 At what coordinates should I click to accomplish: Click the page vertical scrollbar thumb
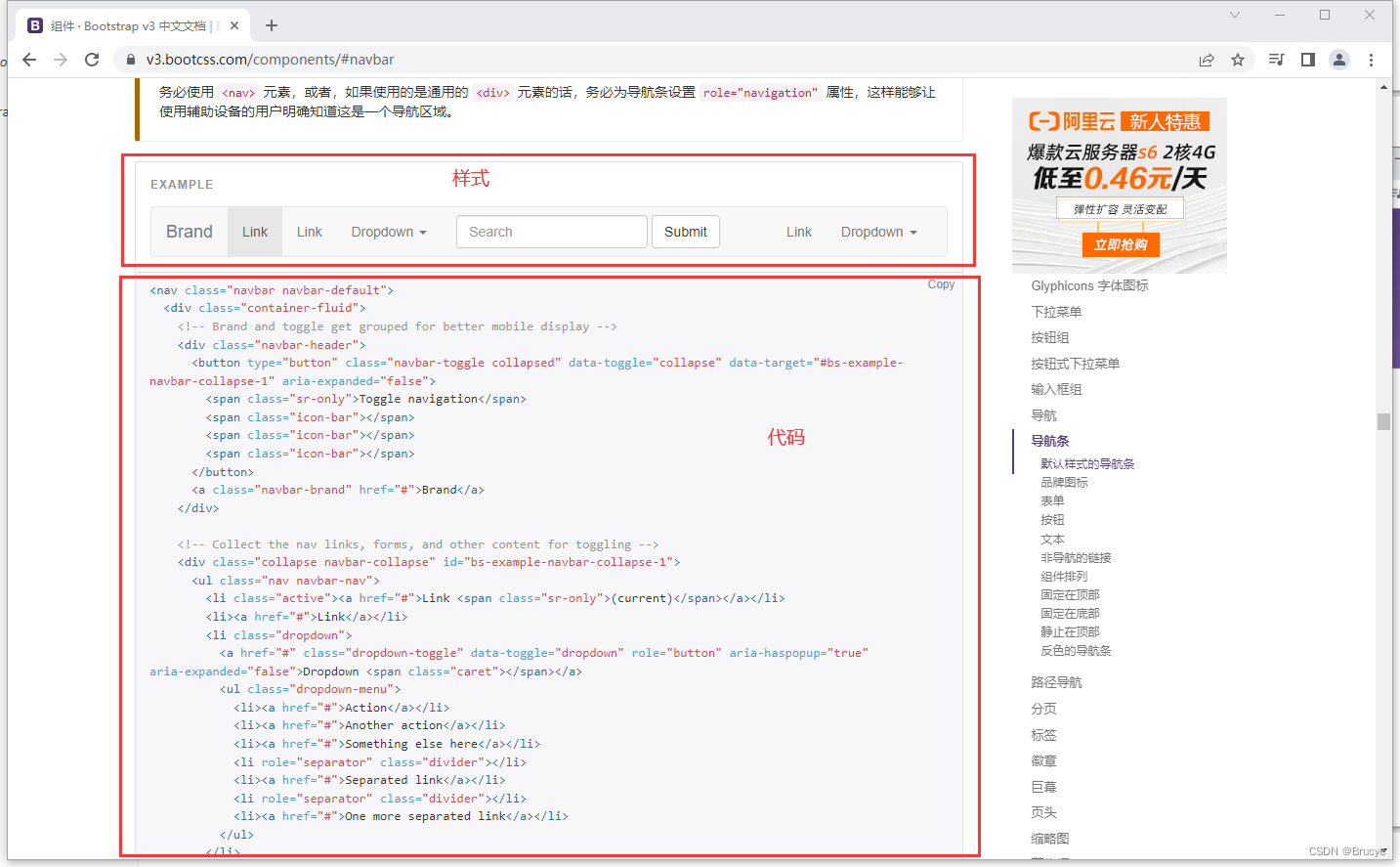[1383, 421]
